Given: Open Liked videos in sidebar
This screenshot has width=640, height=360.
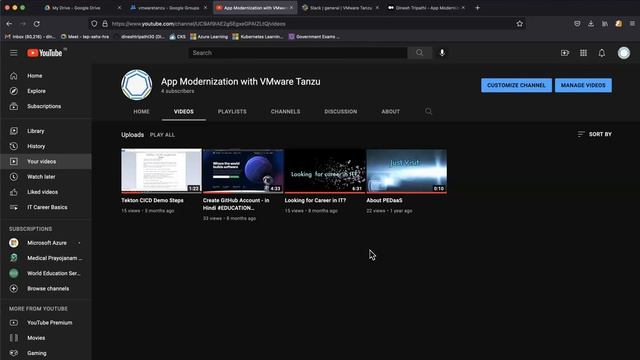Looking at the screenshot, I should point(46,192).
